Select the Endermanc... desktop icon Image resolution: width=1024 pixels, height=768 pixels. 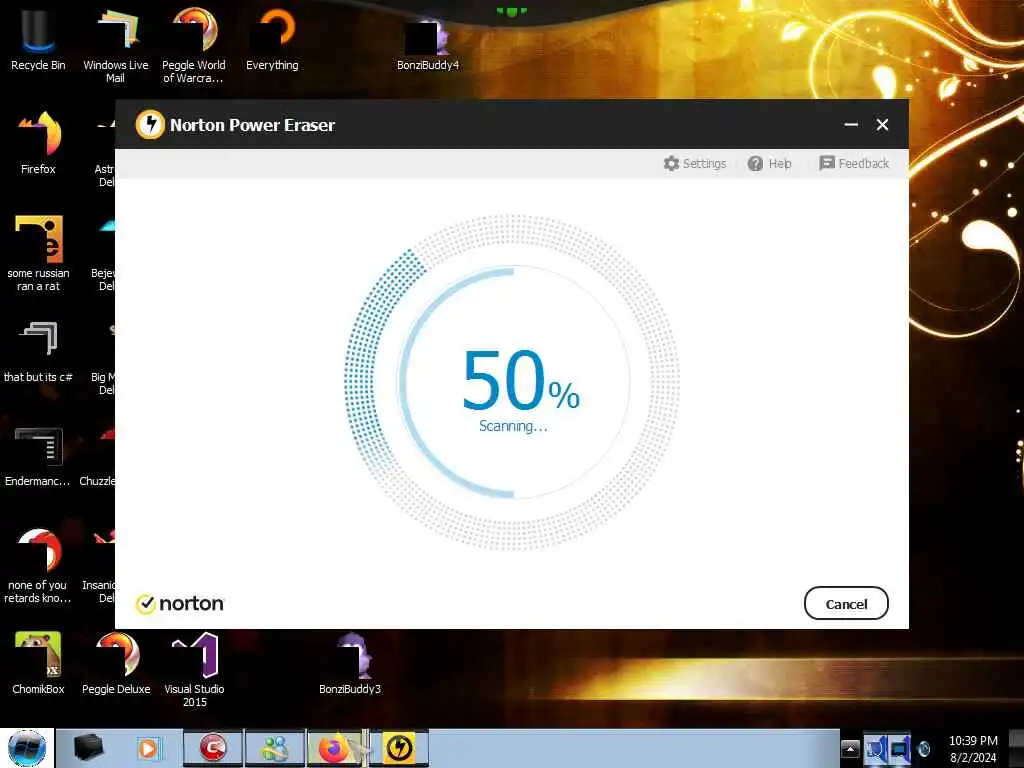[x=38, y=457]
